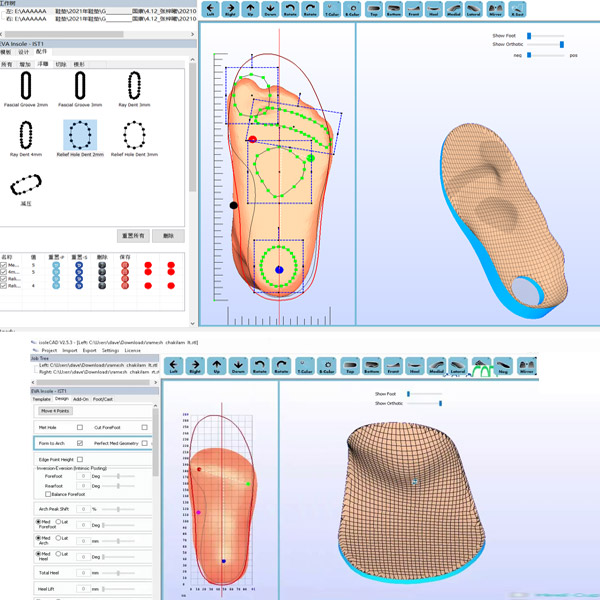Click Up arrow icon in isoleCAD V2.5.3 toolbar

217,366
